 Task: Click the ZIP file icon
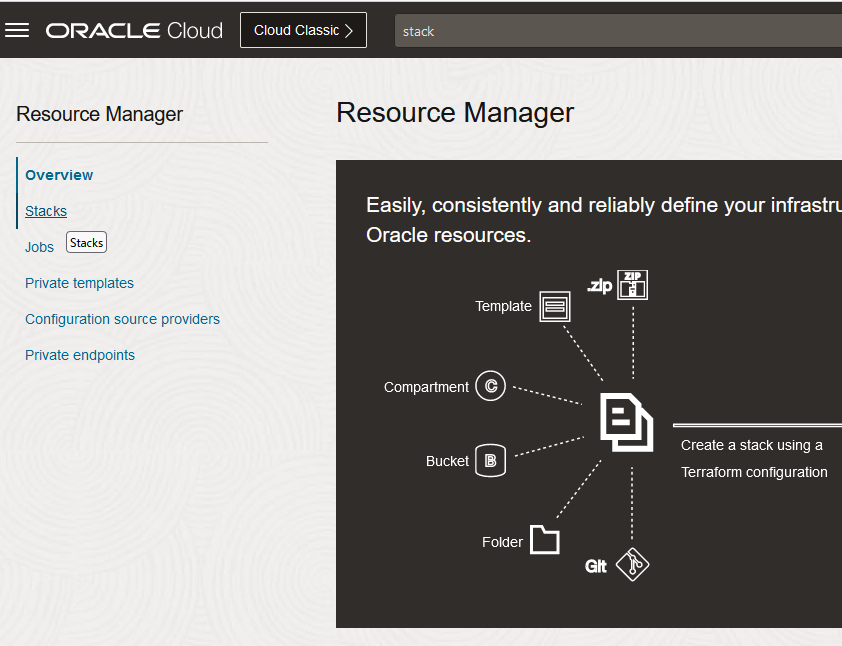click(x=632, y=285)
